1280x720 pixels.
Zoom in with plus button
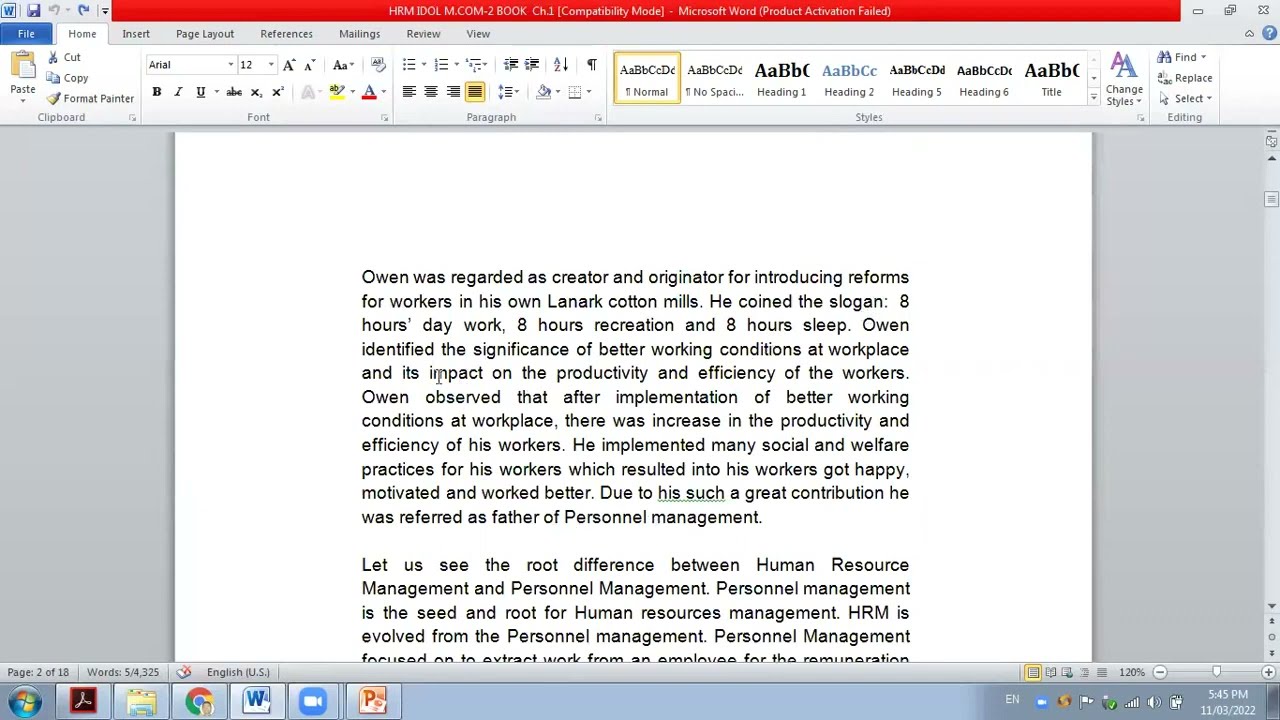coord(1268,673)
